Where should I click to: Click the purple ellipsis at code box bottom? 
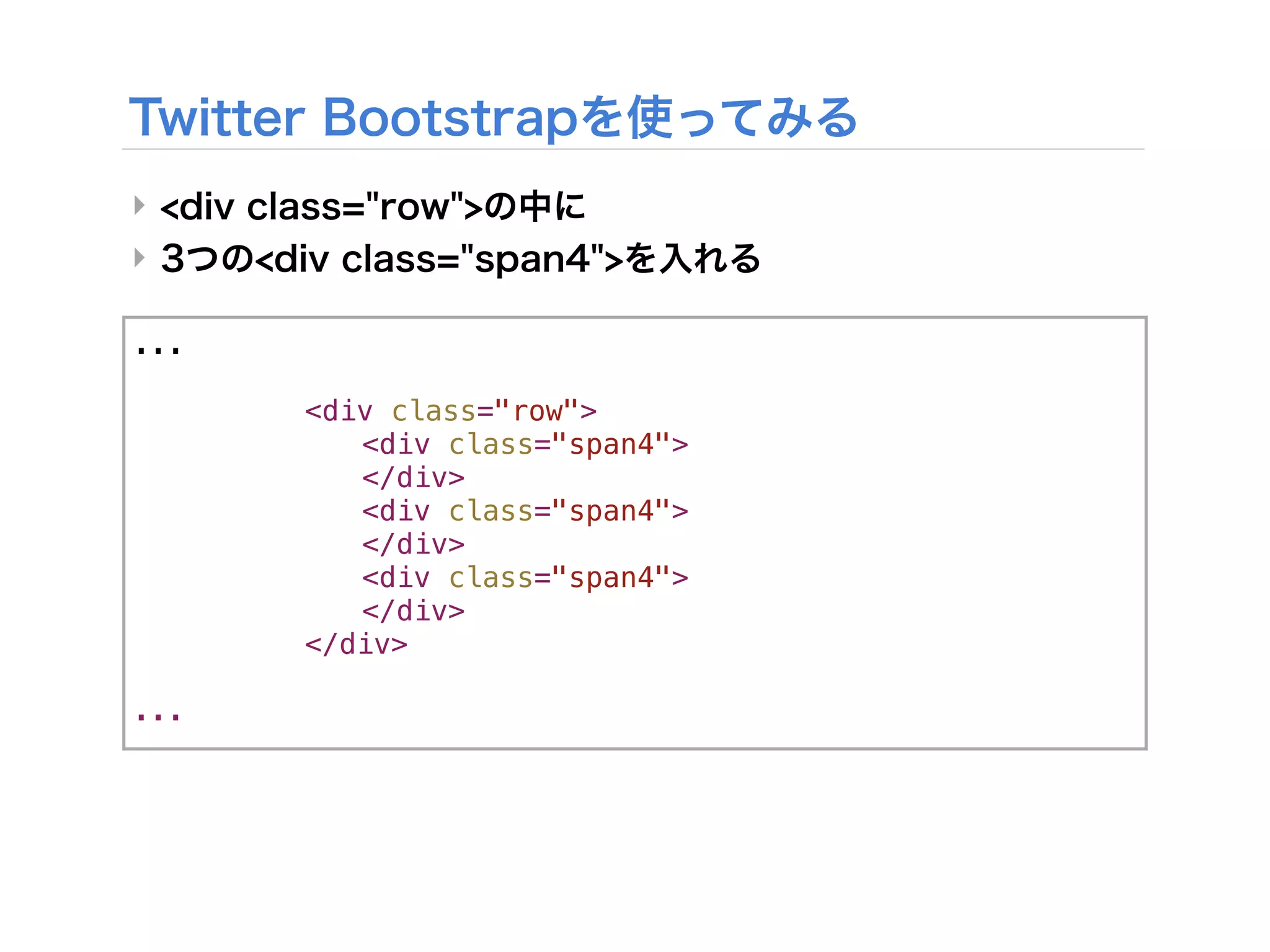coord(158,717)
